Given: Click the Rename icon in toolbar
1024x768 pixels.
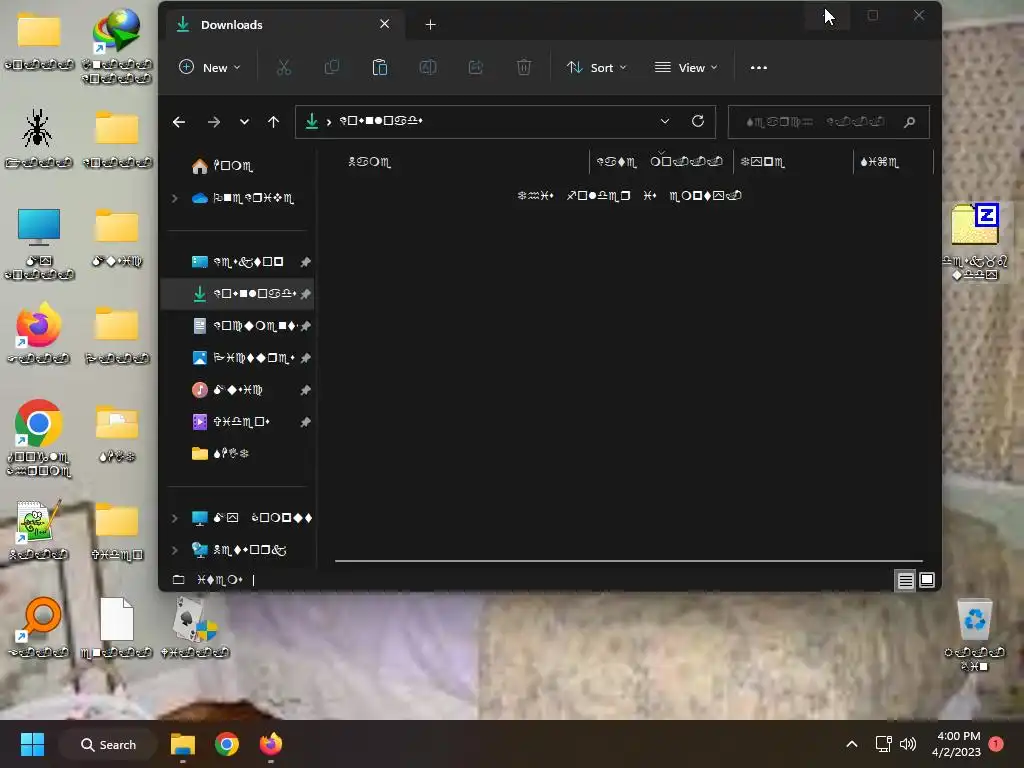Looking at the screenshot, I should point(428,67).
